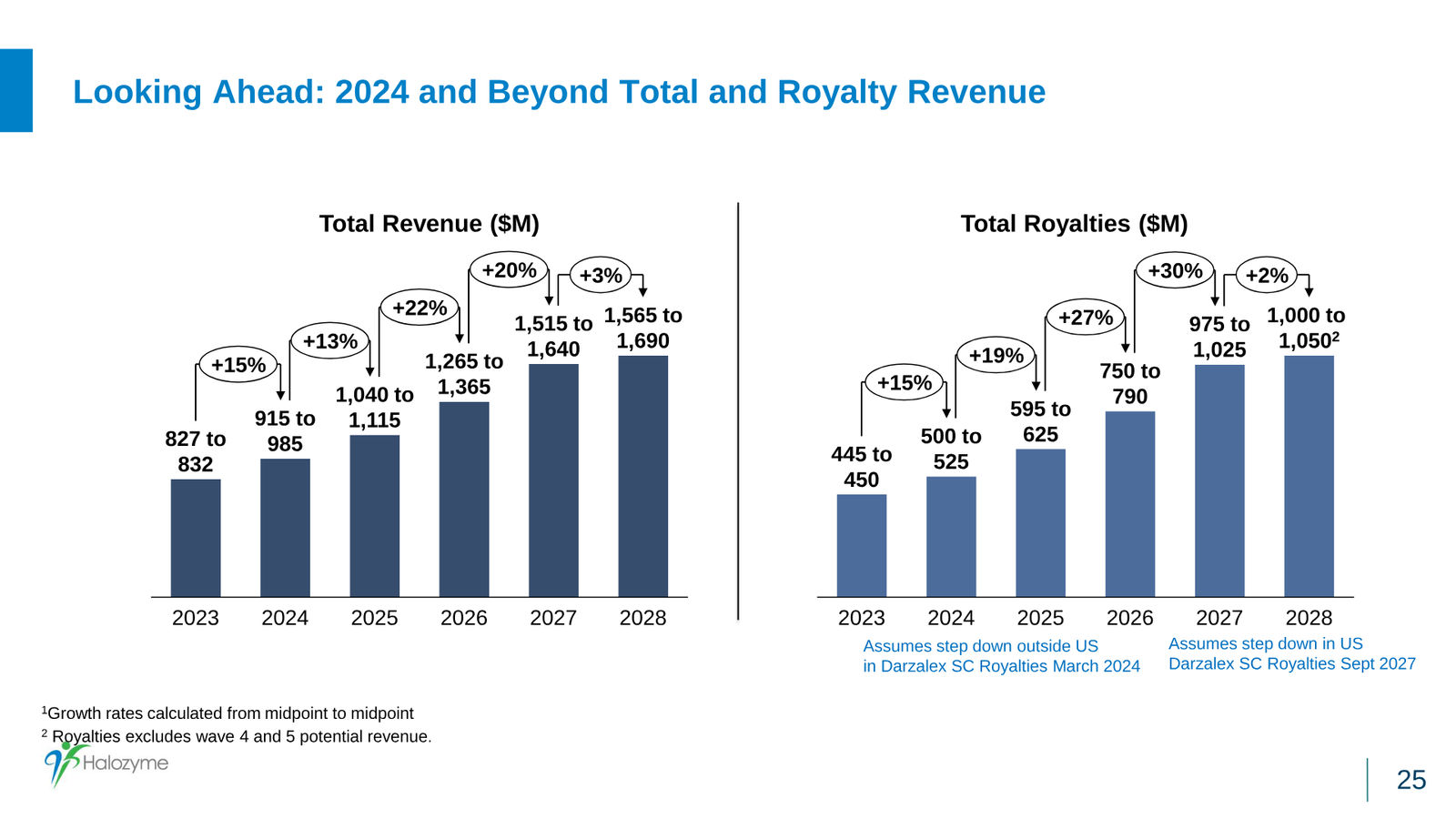Select the '915 to 985' revenue label
Viewport: 1456px width, 819px height.
[x=285, y=431]
